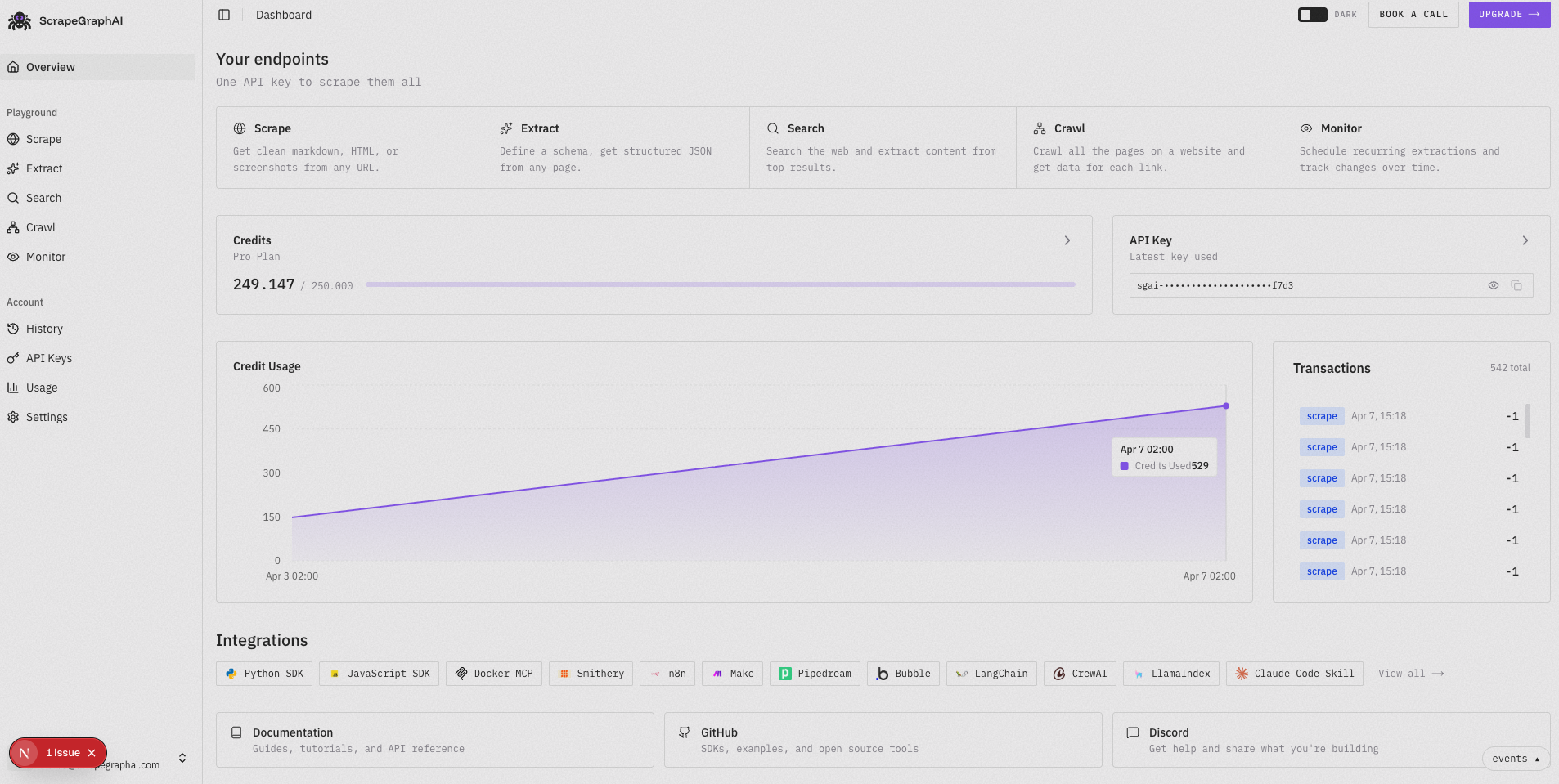The image size is (1559, 784).
Task: Copy the API key with copy icon
Action: click(1516, 285)
